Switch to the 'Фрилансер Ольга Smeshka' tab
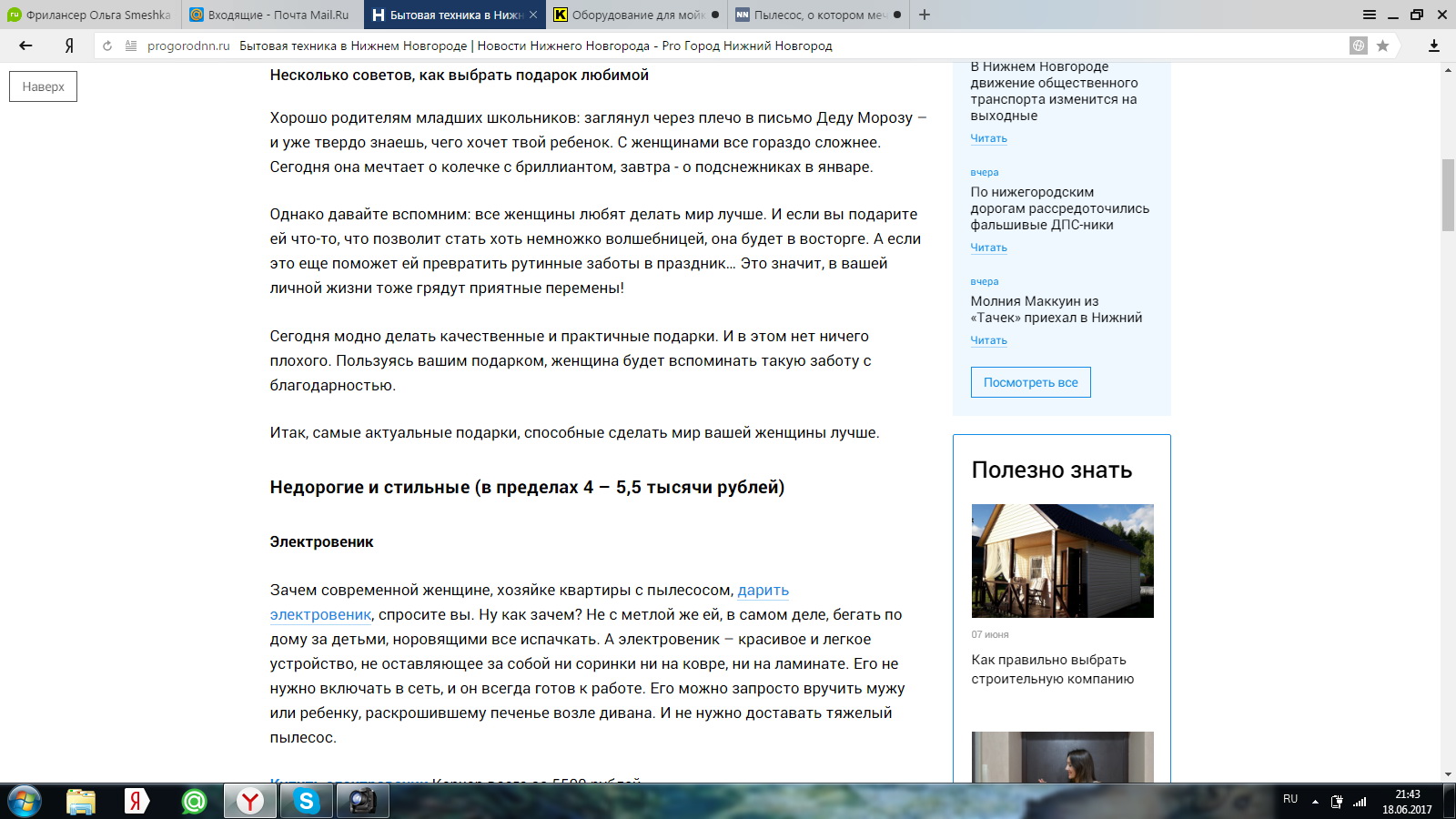Viewport: 1456px width, 819px height. (x=90, y=15)
